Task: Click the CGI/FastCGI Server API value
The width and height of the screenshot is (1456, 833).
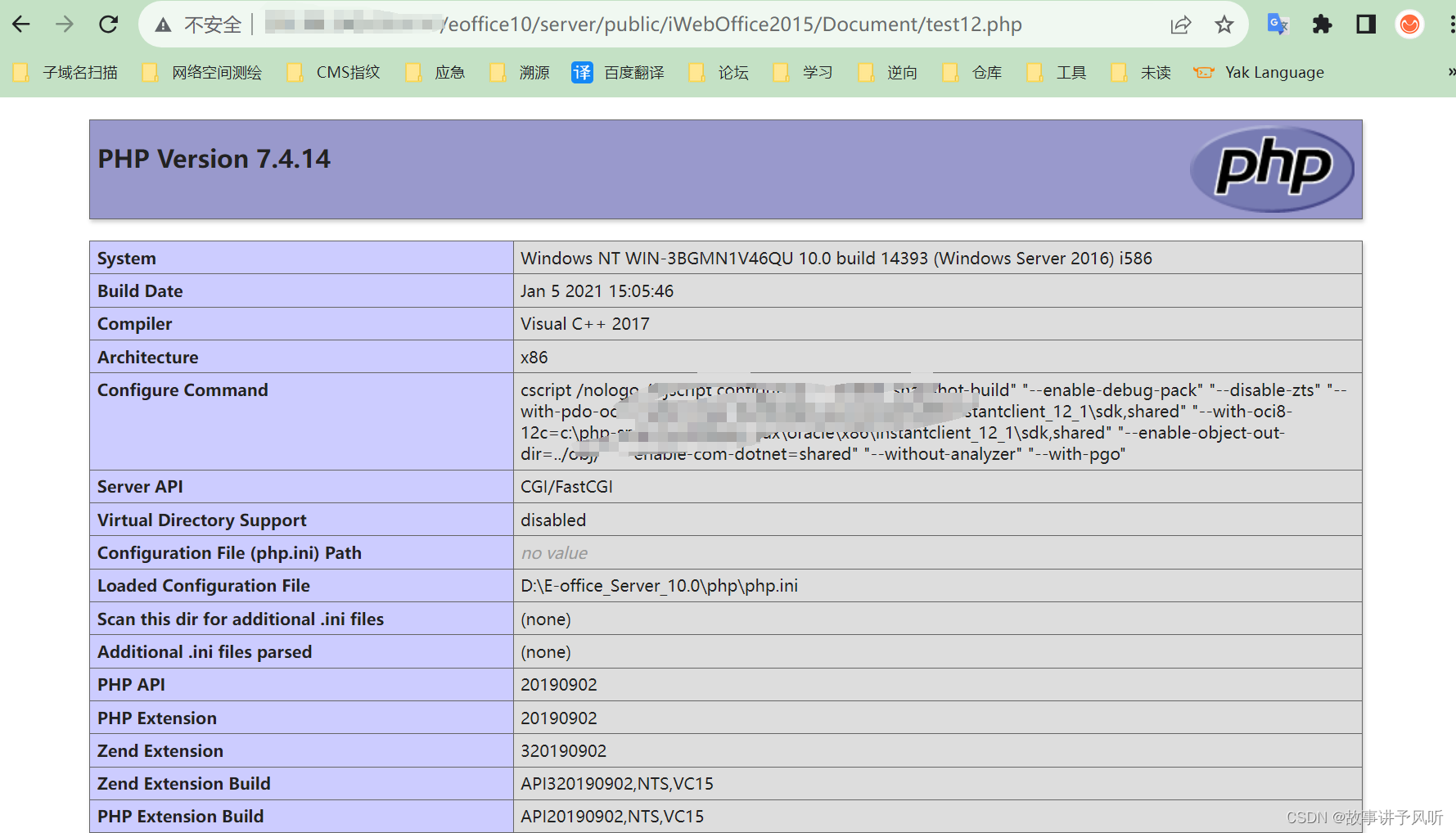Action: [x=567, y=487]
